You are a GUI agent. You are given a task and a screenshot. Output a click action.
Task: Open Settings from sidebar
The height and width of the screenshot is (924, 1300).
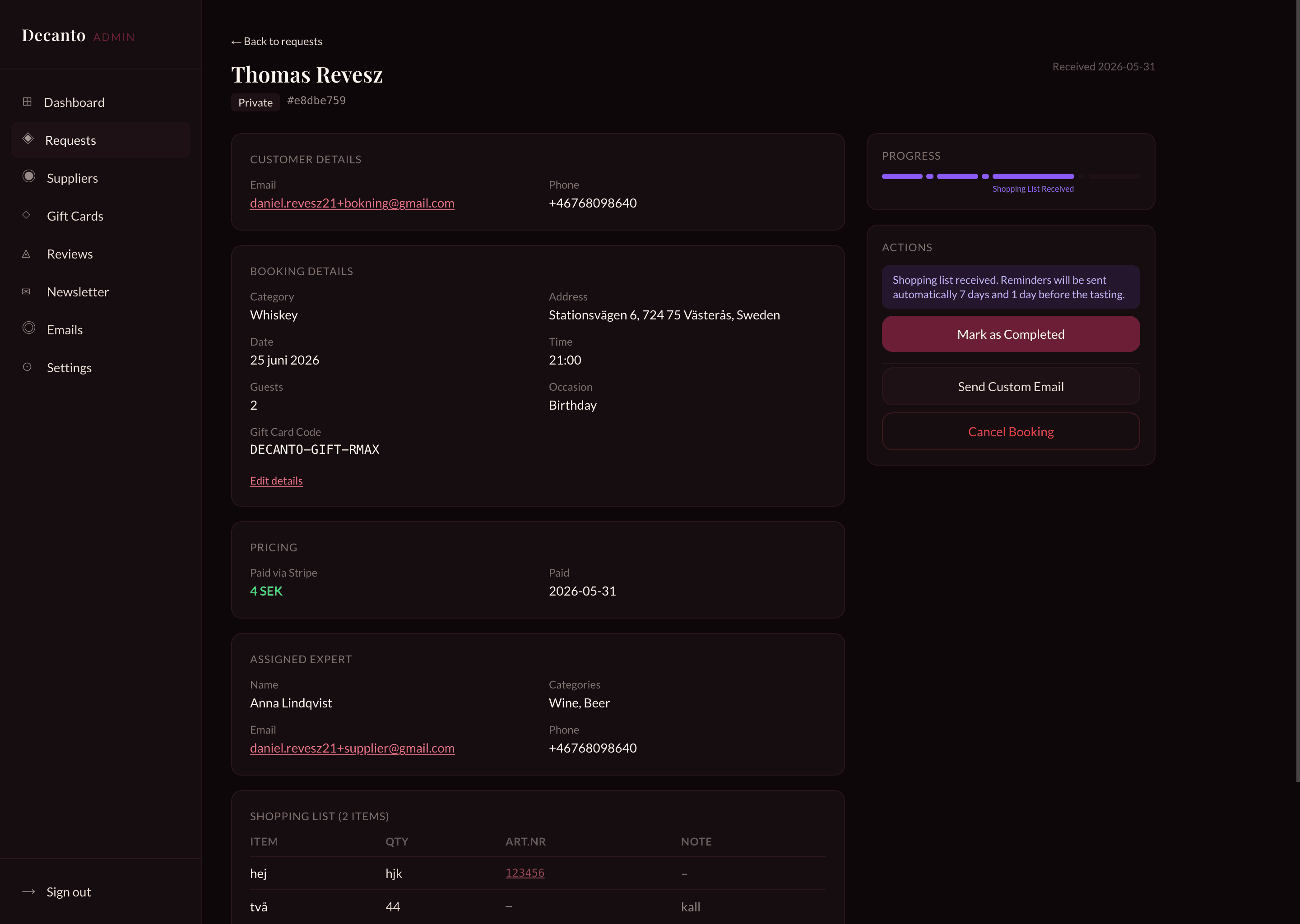click(101, 368)
